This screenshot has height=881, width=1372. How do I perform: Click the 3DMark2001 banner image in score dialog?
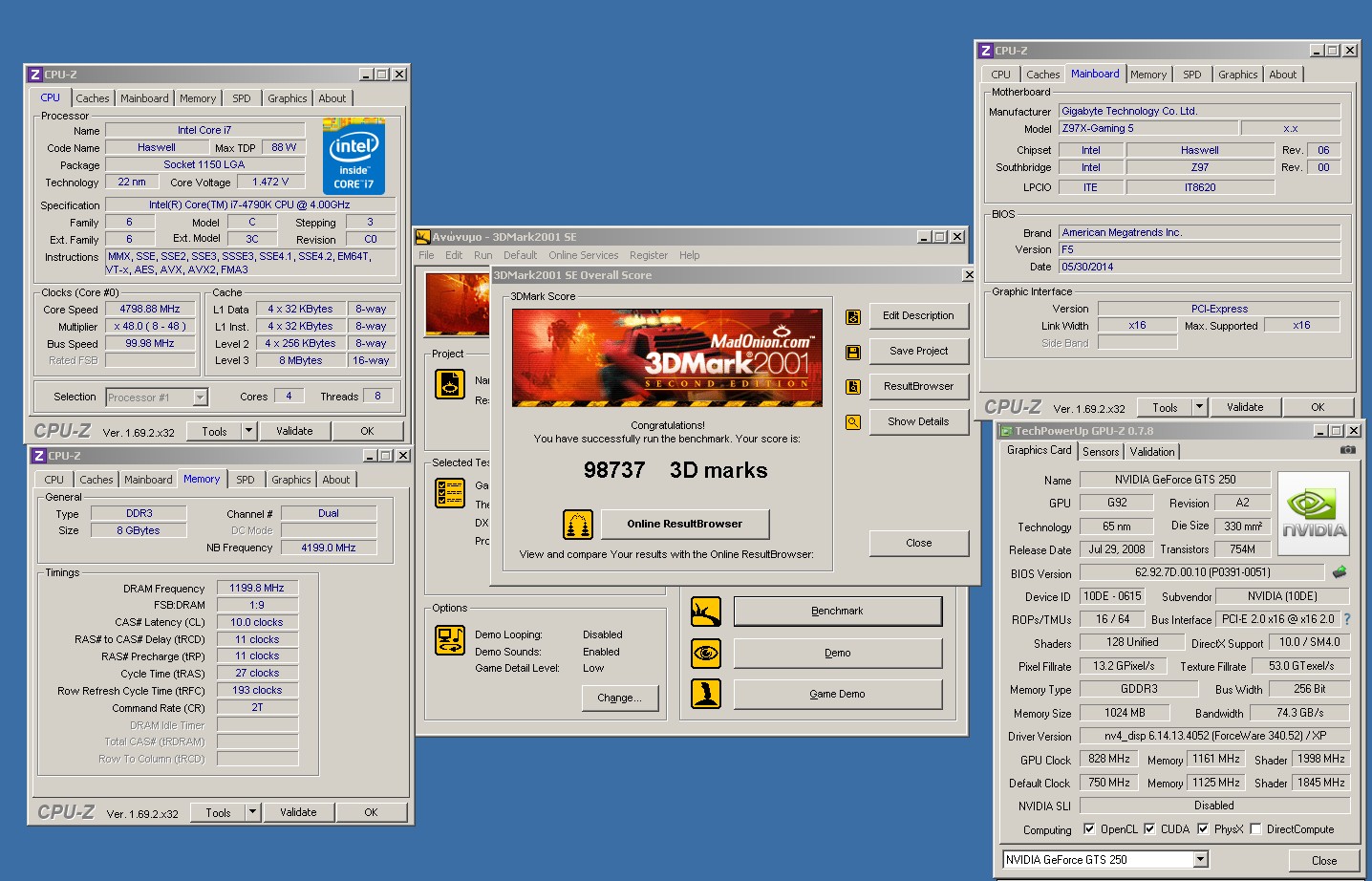pyautogui.click(x=667, y=357)
